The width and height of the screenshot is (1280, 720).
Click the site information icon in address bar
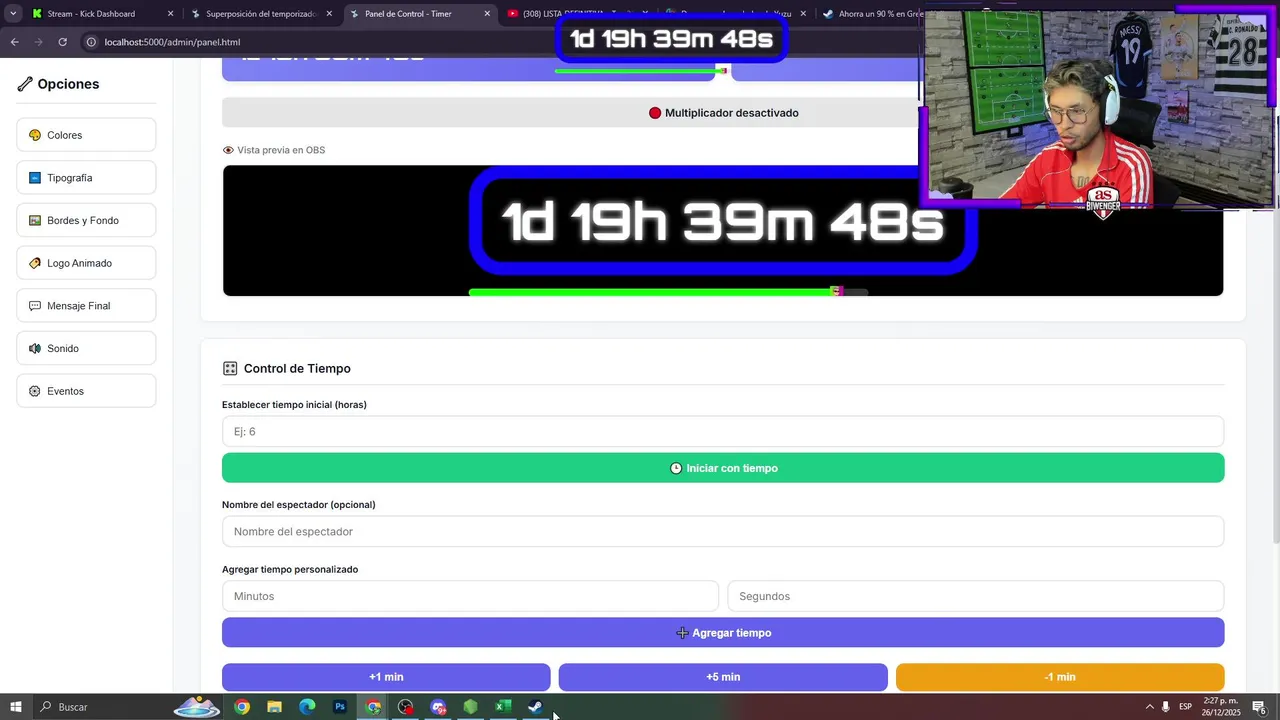[x=91, y=42]
